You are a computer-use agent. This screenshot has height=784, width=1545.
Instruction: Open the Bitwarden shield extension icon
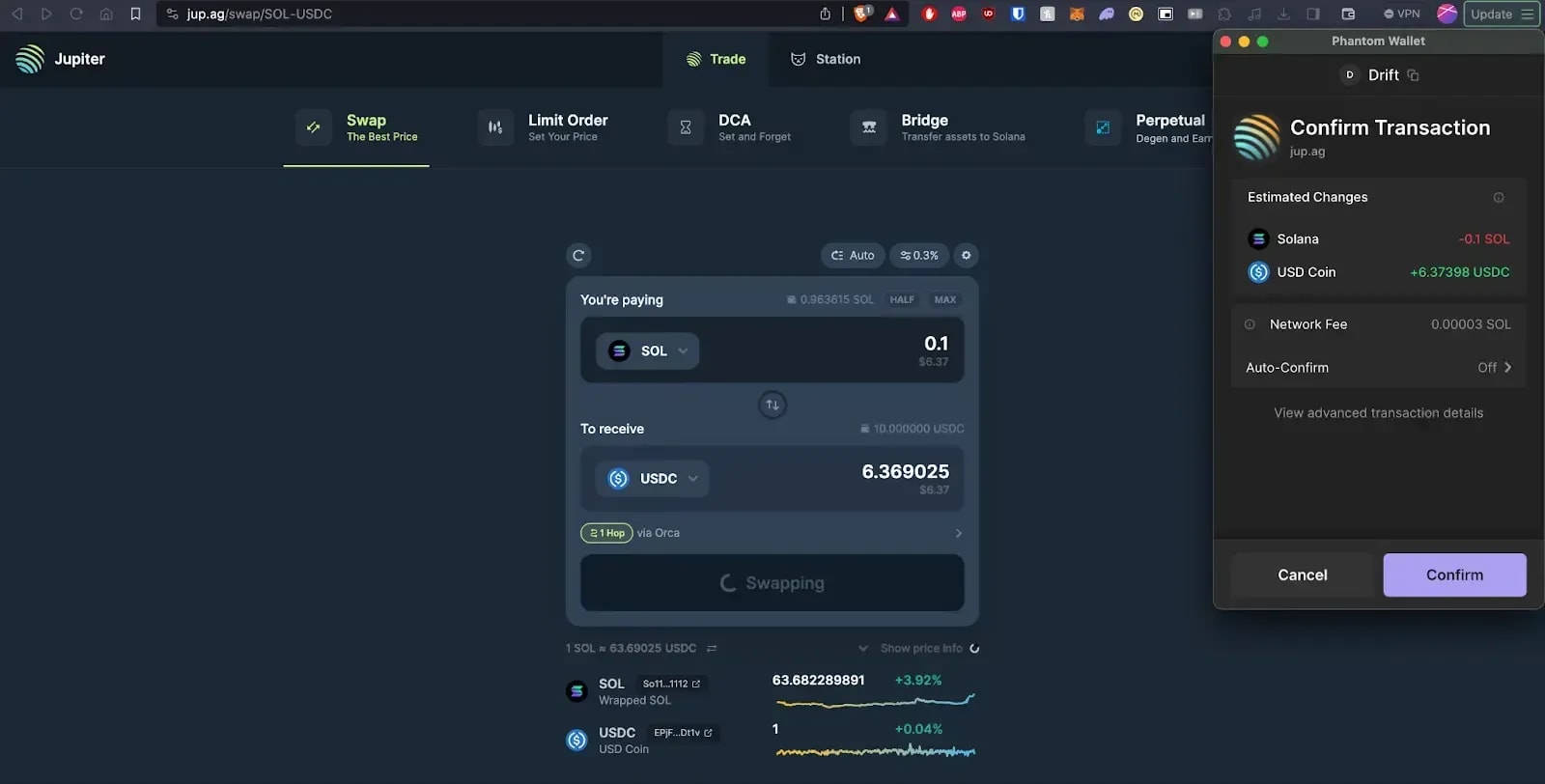click(1018, 14)
